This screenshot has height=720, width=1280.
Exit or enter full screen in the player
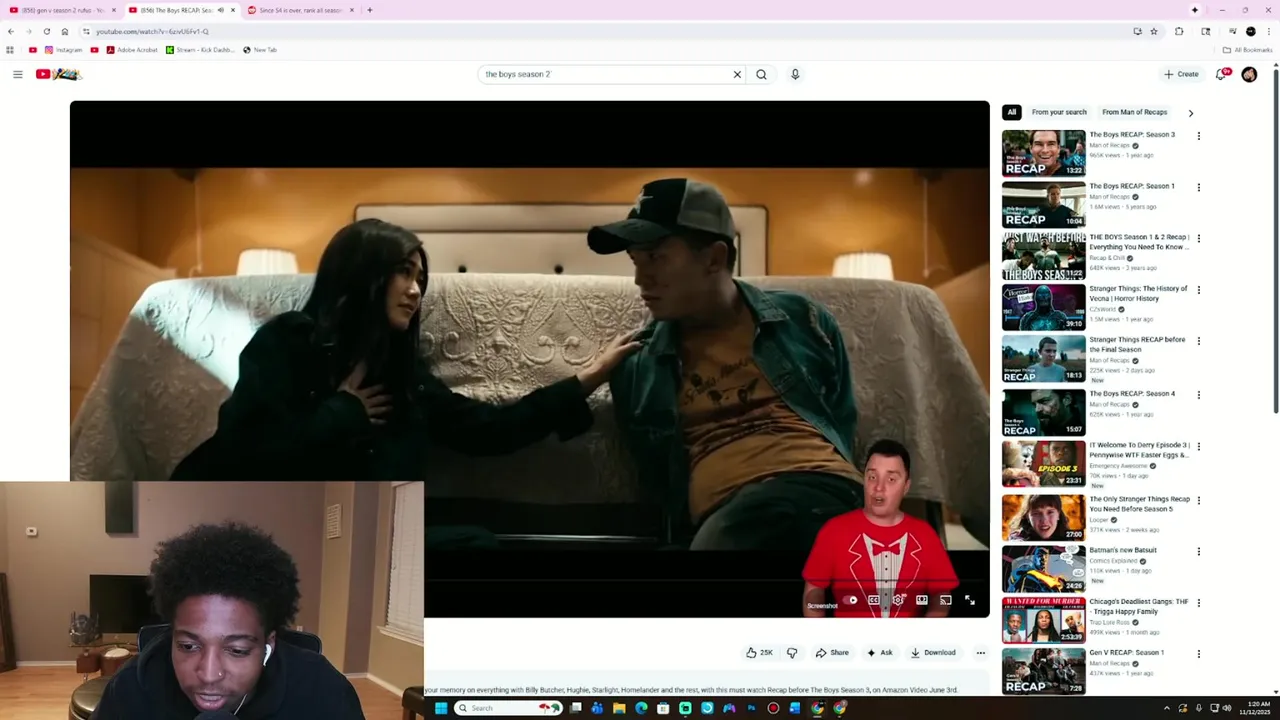click(x=970, y=600)
